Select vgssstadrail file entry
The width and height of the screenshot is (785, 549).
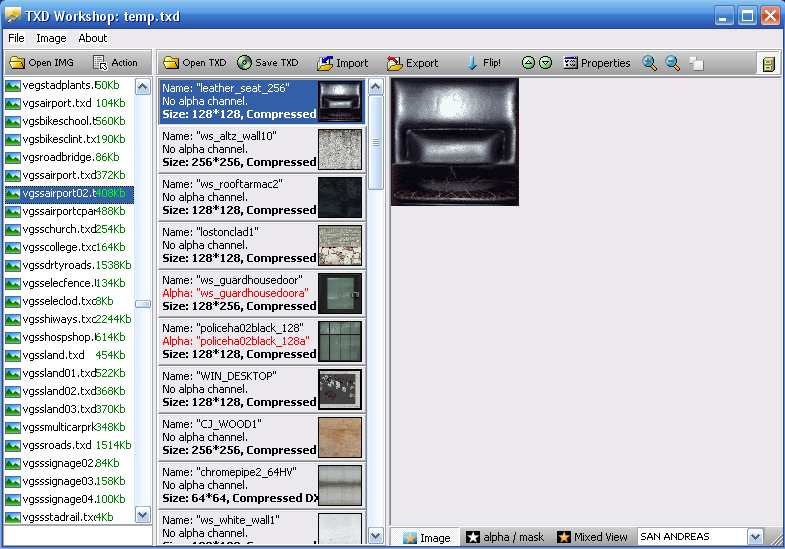[x=69, y=517]
